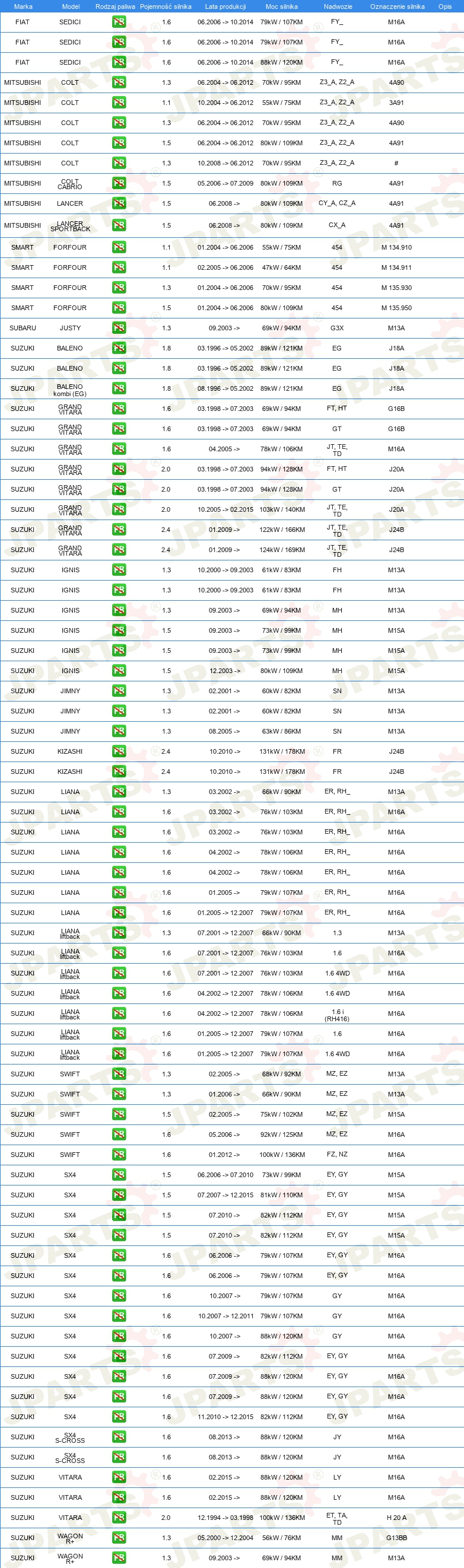Screen dimensions: 464x1568
Task: Click fuel icon in Liana liftback 1.3 row
Action: pos(119,932)
